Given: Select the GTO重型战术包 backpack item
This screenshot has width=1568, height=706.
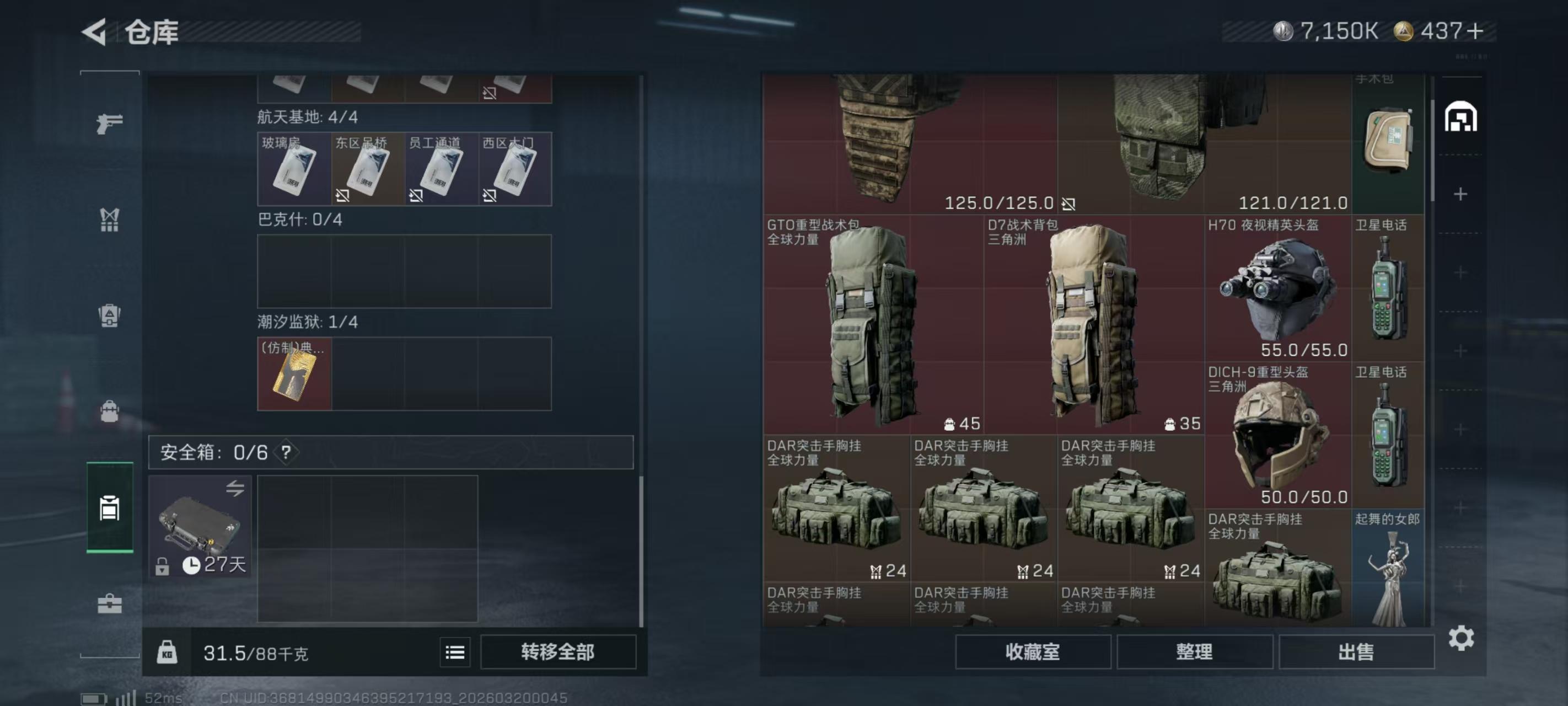Looking at the screenshot, I should [873, 324].
